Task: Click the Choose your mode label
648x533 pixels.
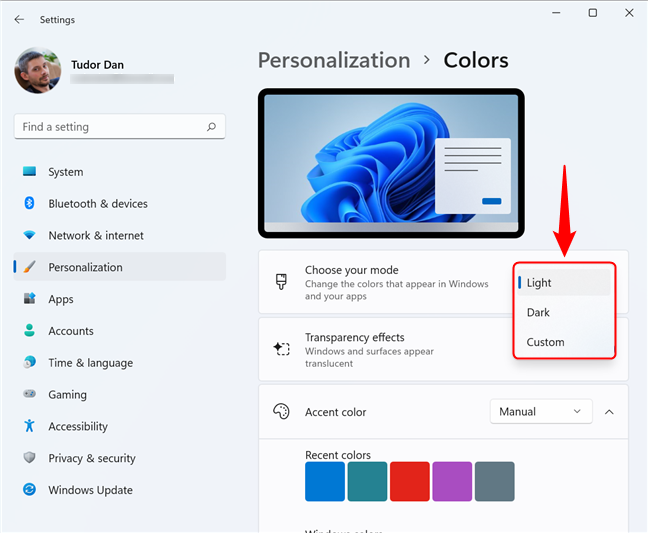Action: pos(352,270)
